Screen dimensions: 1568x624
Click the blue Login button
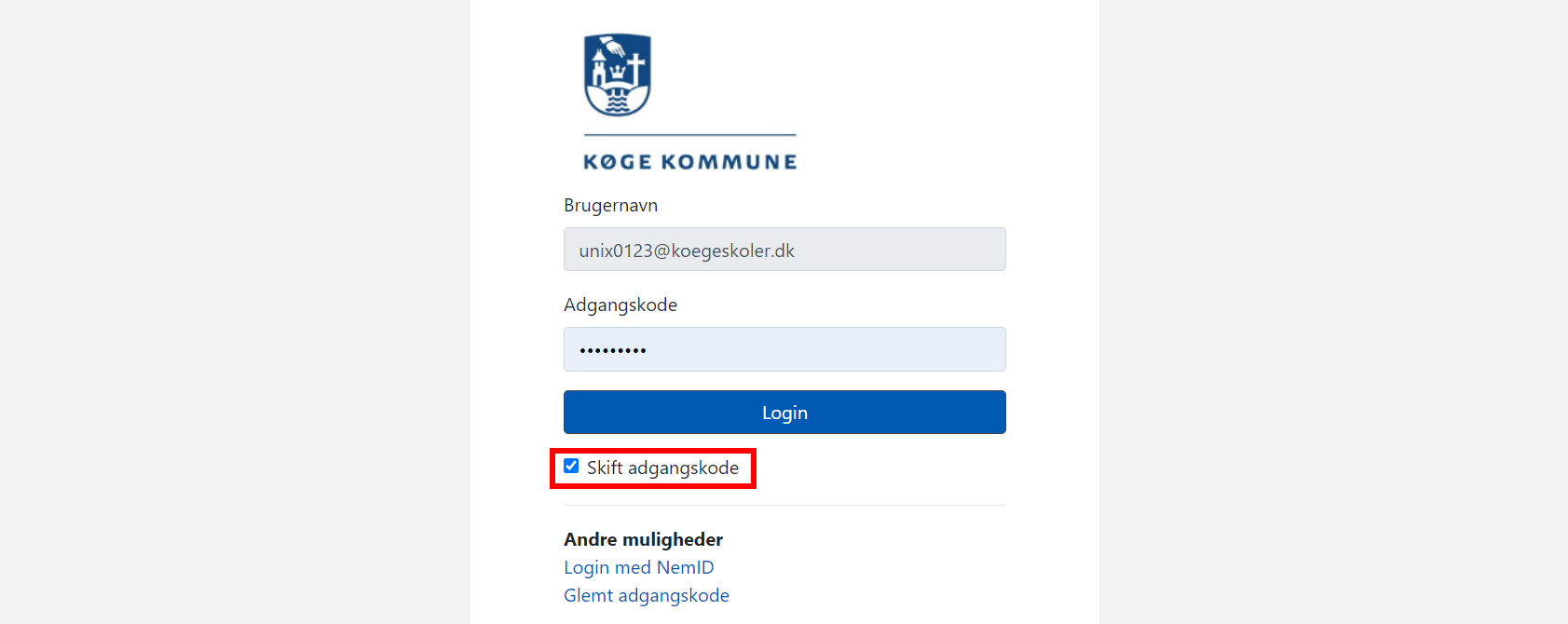click(784, 412)
